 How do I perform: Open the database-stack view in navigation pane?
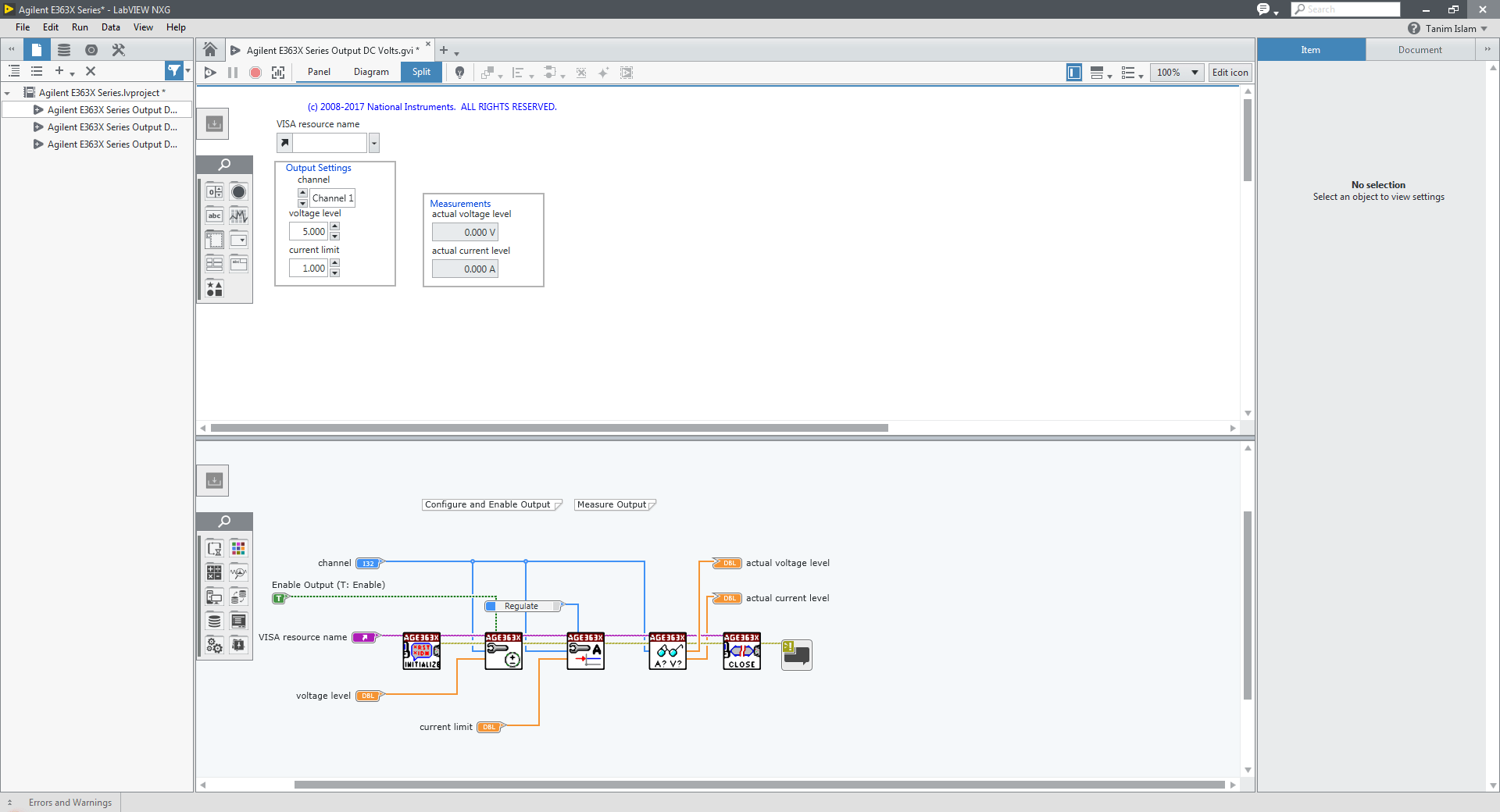tap(64, 50)
